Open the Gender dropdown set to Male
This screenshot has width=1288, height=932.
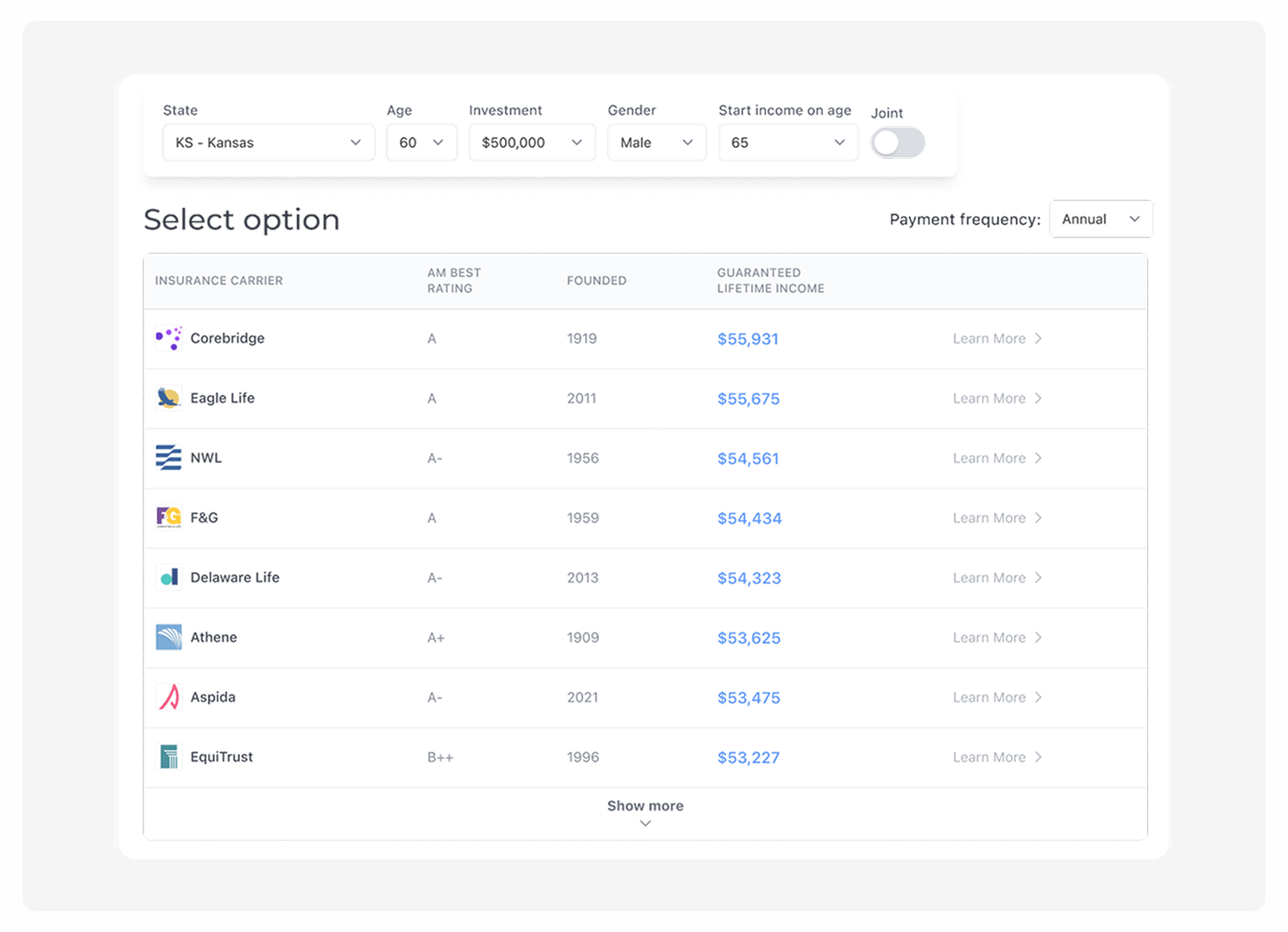(657, 142)
